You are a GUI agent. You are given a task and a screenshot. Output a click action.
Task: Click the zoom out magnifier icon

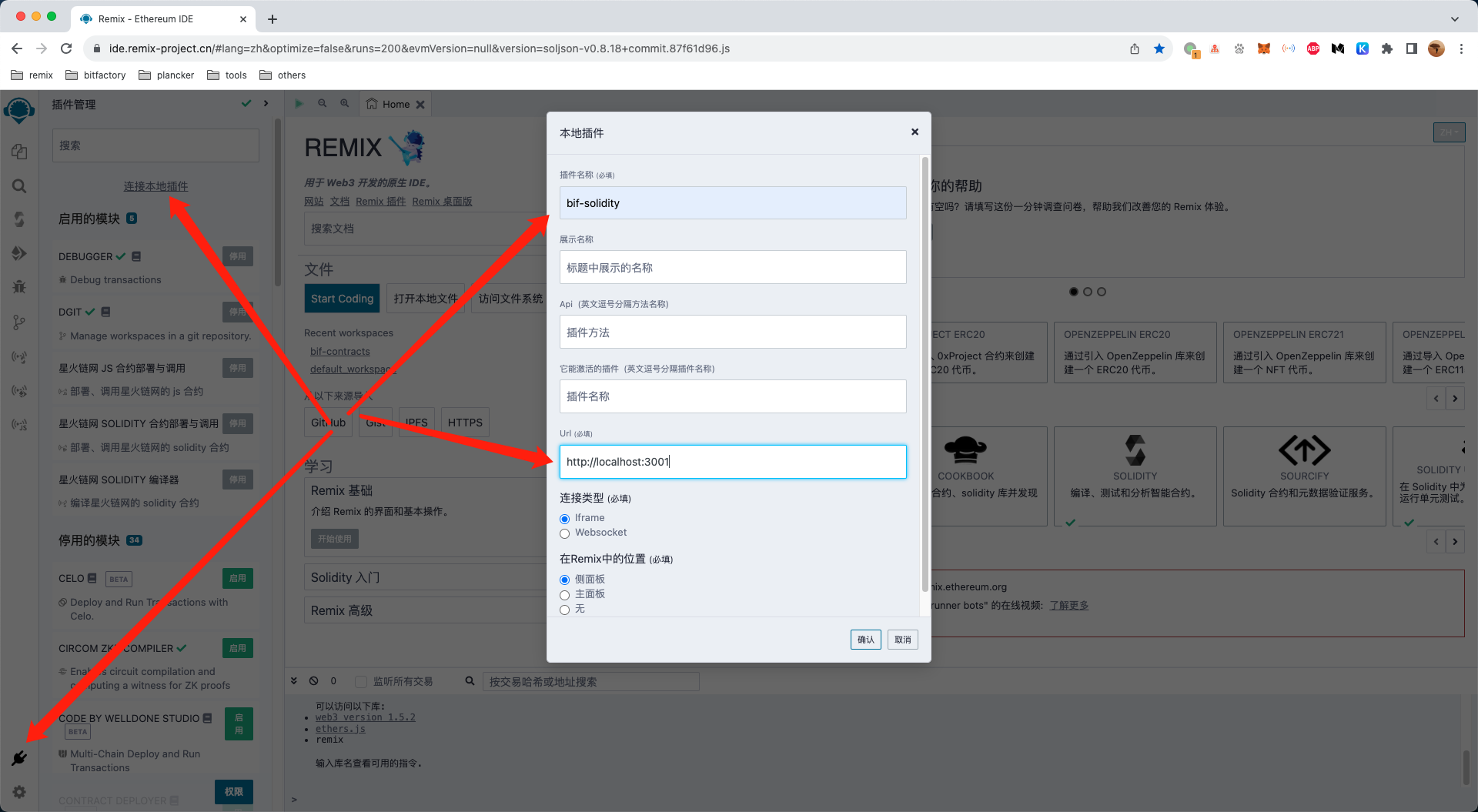323,104
